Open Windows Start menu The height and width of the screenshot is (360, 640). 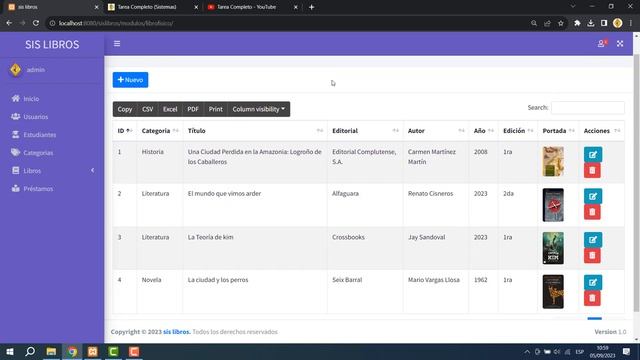[x=9, y=351]
